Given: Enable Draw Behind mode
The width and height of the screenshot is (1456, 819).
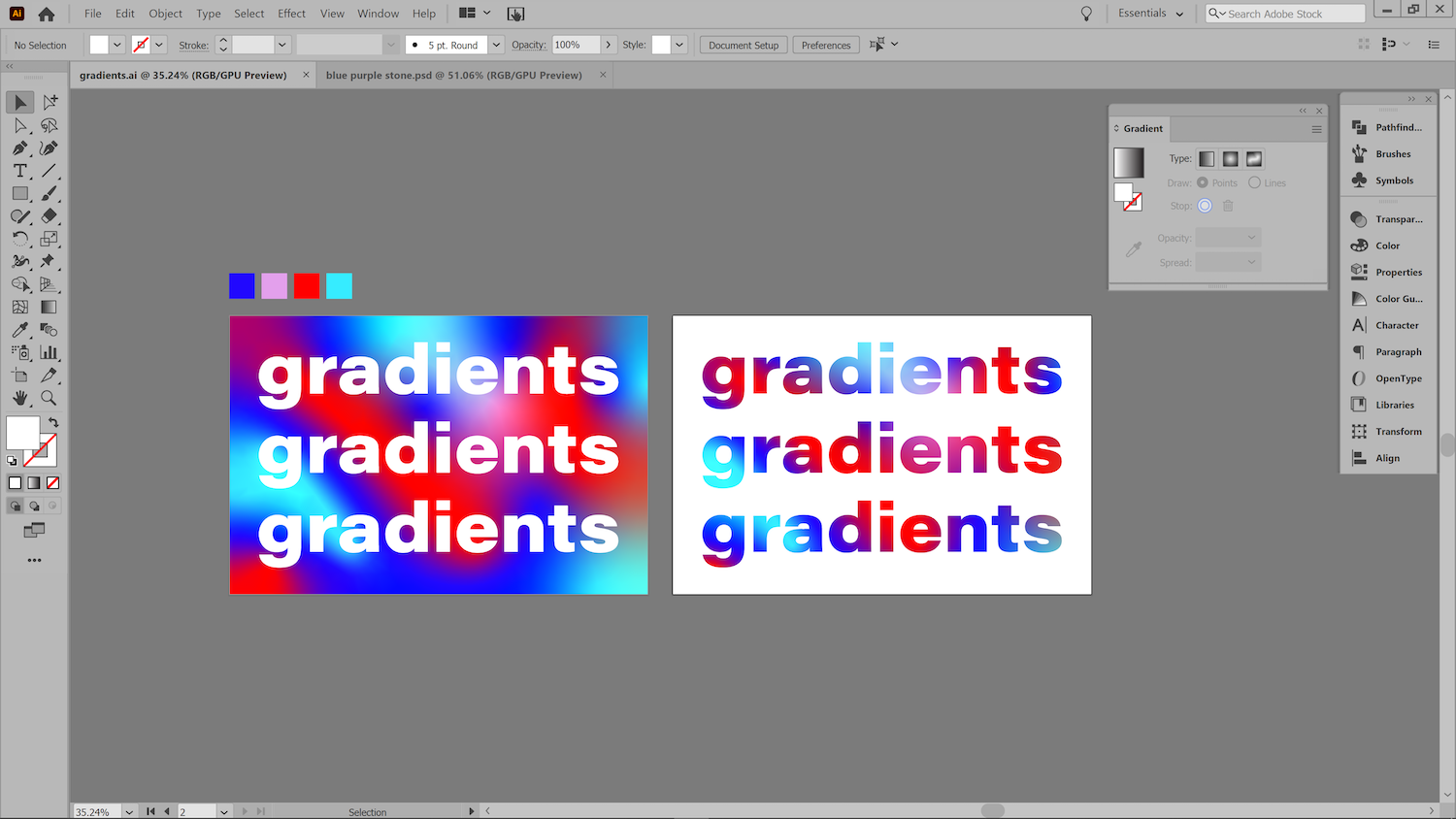Looking at the screenshot, I should coord(34,506).
